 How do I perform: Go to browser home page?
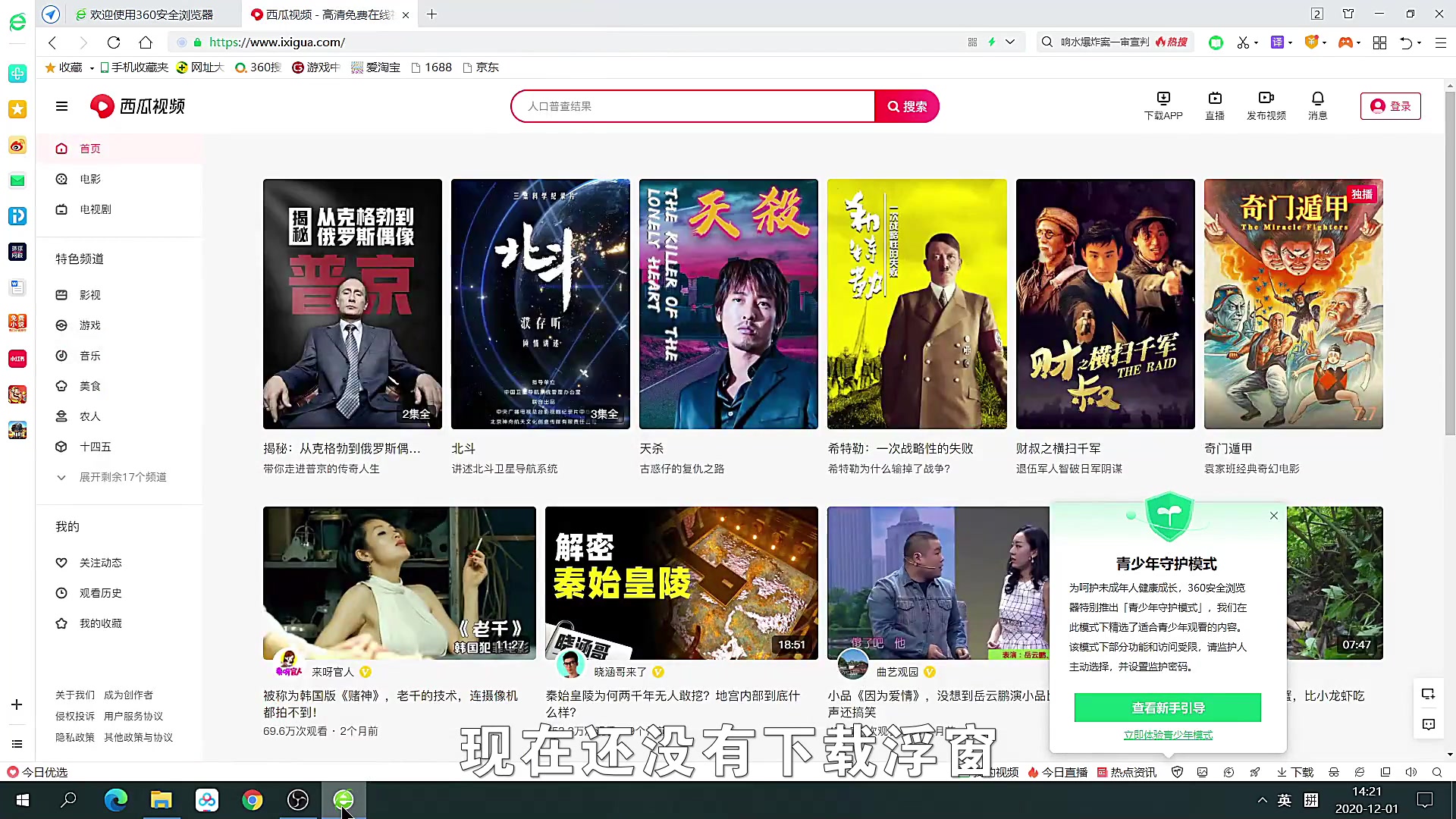pyautogui.click(x=146, y=42)
